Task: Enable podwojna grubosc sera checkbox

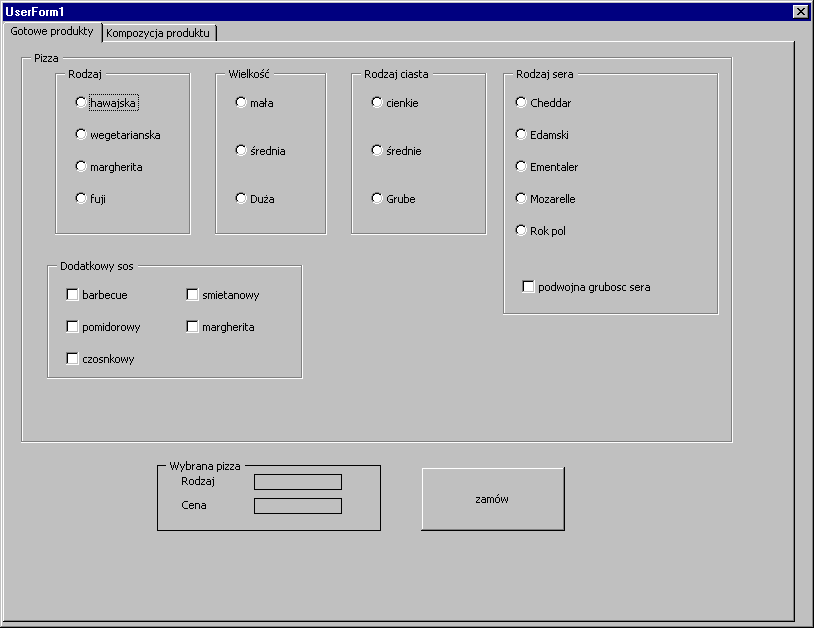Action: (x=529, y=287)
